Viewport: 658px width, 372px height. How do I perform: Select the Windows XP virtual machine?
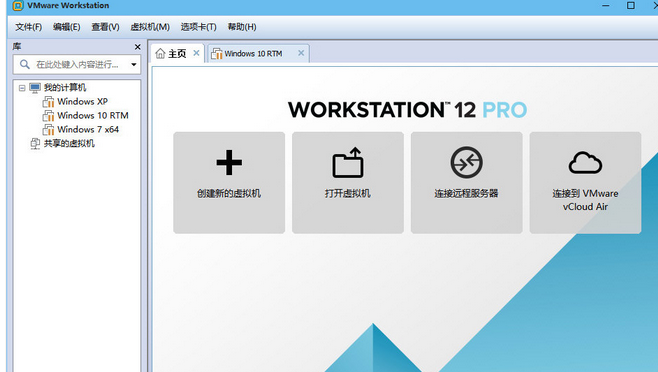coord(82,102)
